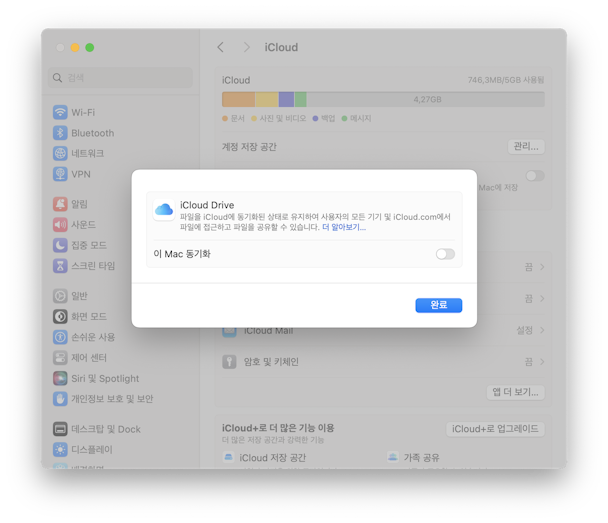Open the 스크린 타임 hourglass icon
This screenshot has width=608, height=523.
coord(60,266)
